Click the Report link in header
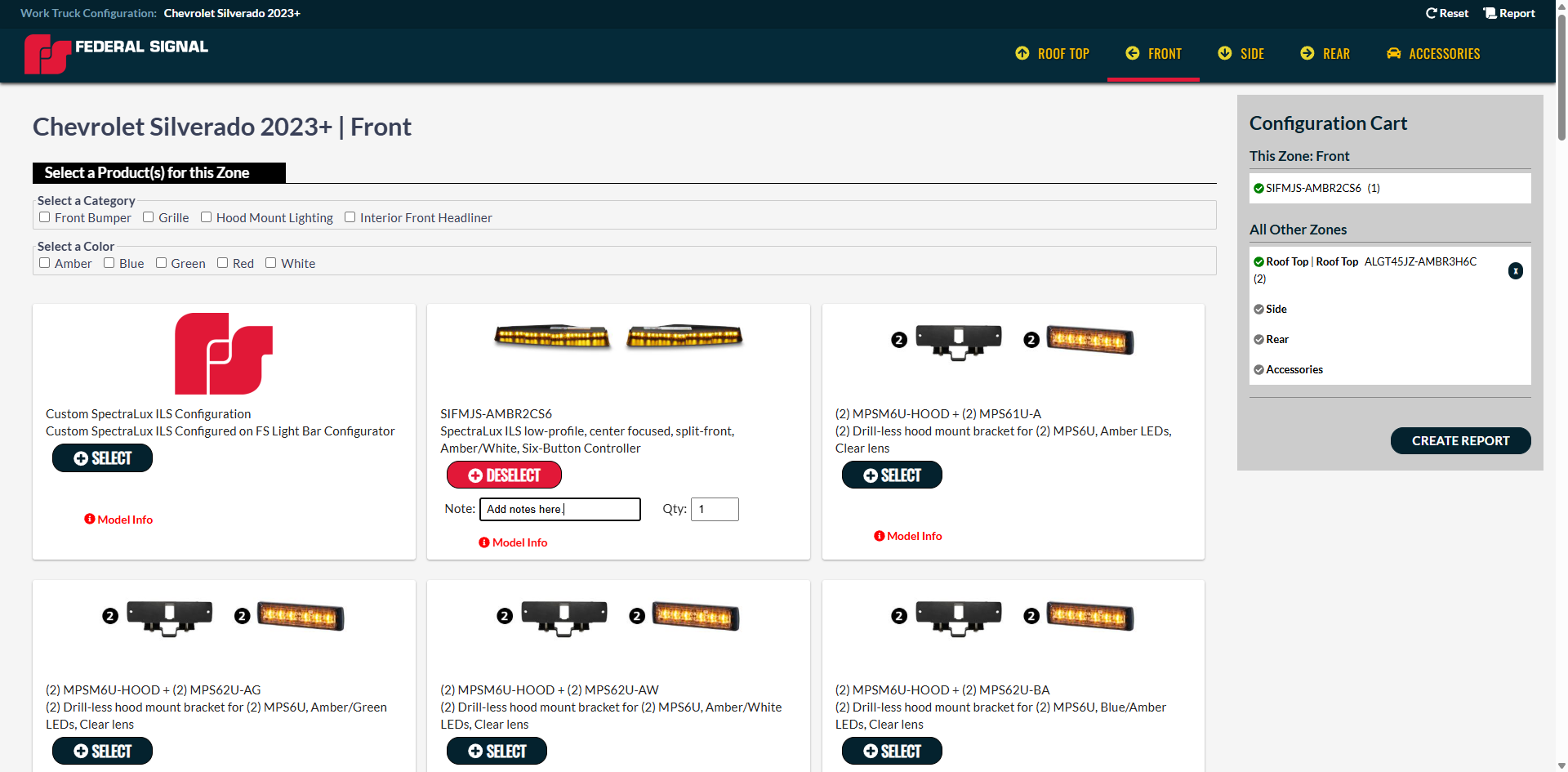 click(x=1509, y=13)
